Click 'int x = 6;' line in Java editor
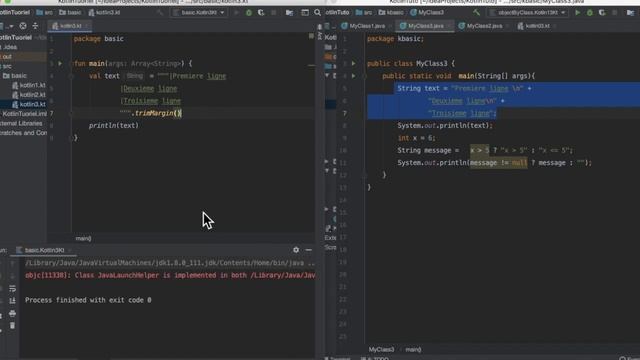Image resolution: width=640 pixels, height=360 pixels. pos(416,138)
